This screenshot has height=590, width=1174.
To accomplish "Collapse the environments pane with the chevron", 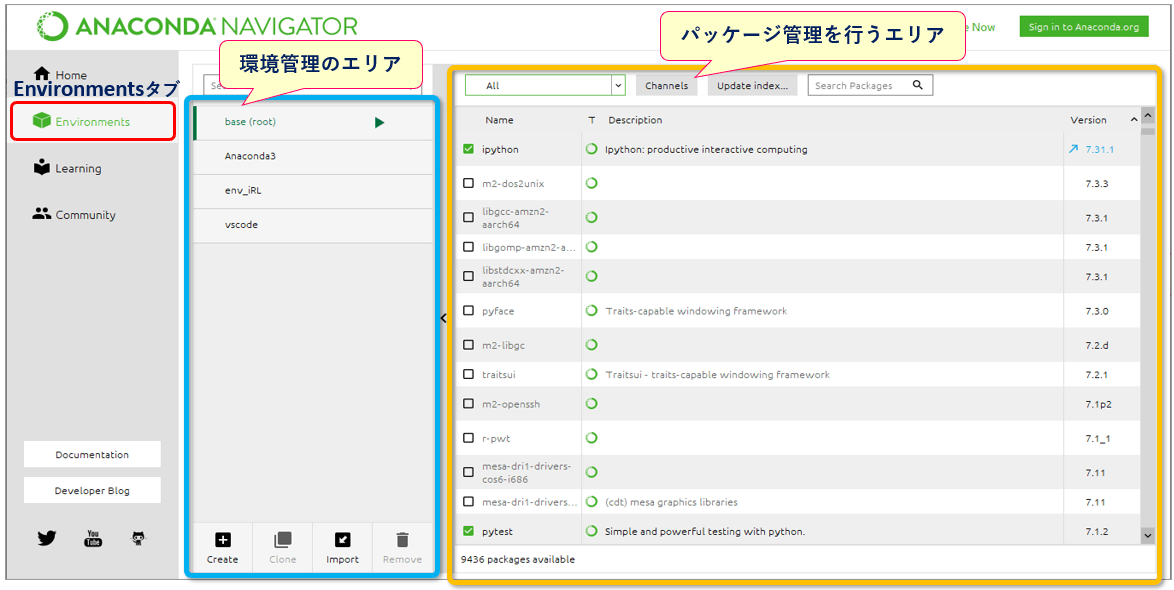I will click(x=442, y=318).
